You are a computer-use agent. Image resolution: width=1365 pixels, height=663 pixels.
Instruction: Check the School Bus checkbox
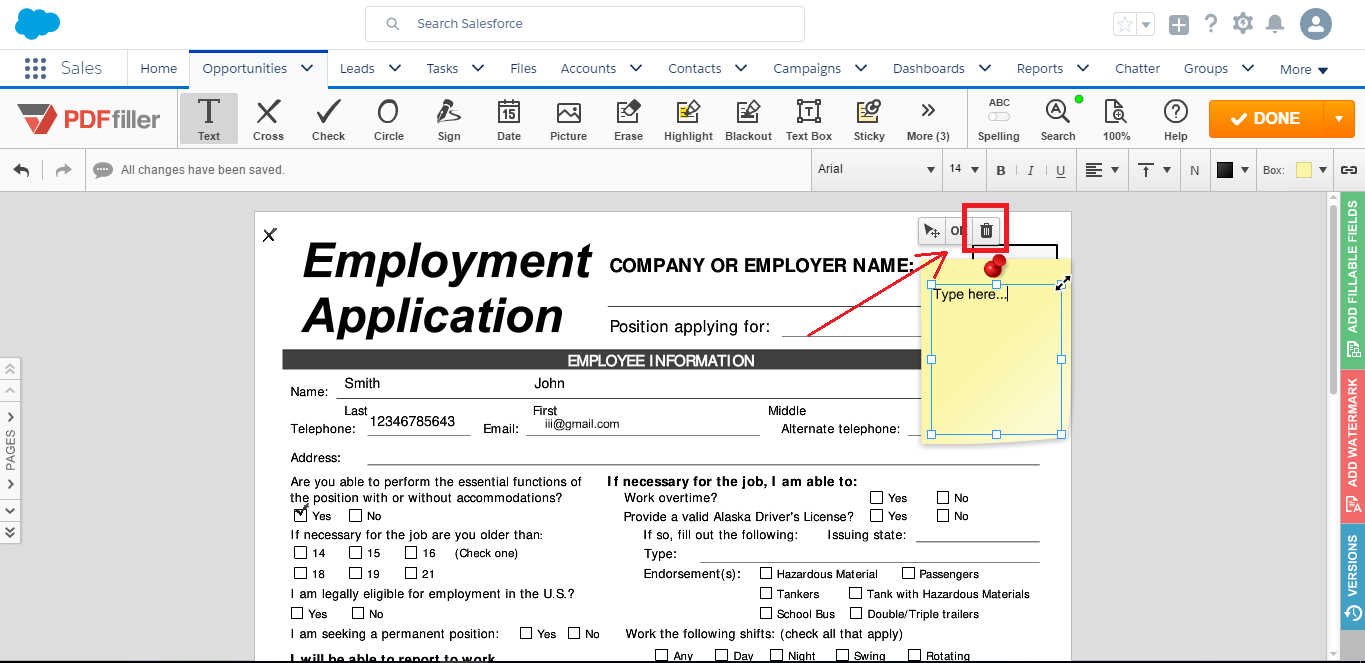766,613
